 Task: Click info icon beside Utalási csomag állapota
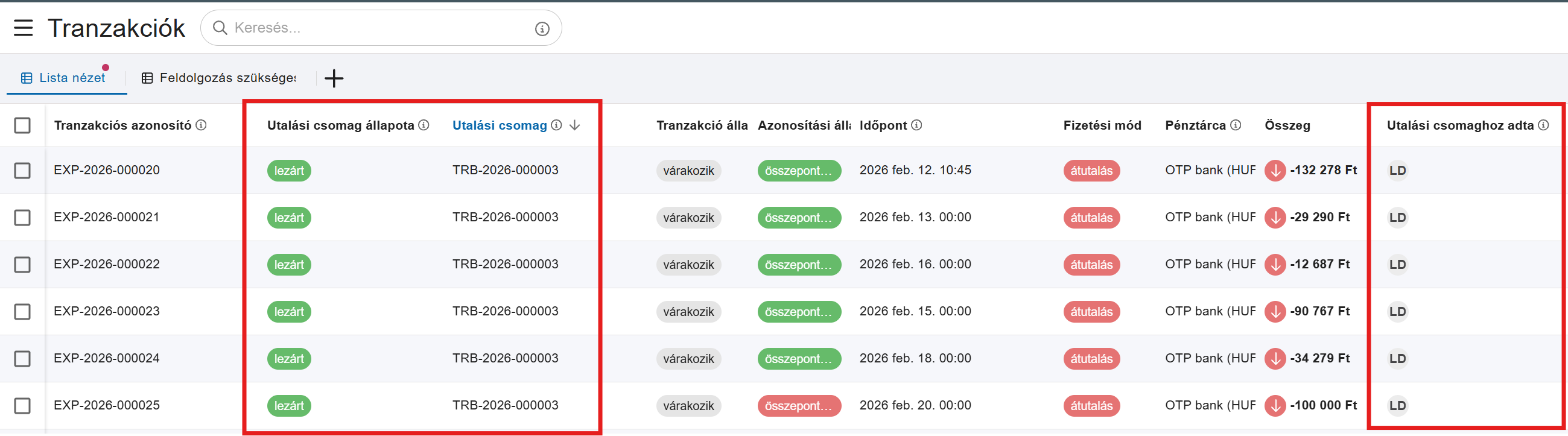point(424,125)
